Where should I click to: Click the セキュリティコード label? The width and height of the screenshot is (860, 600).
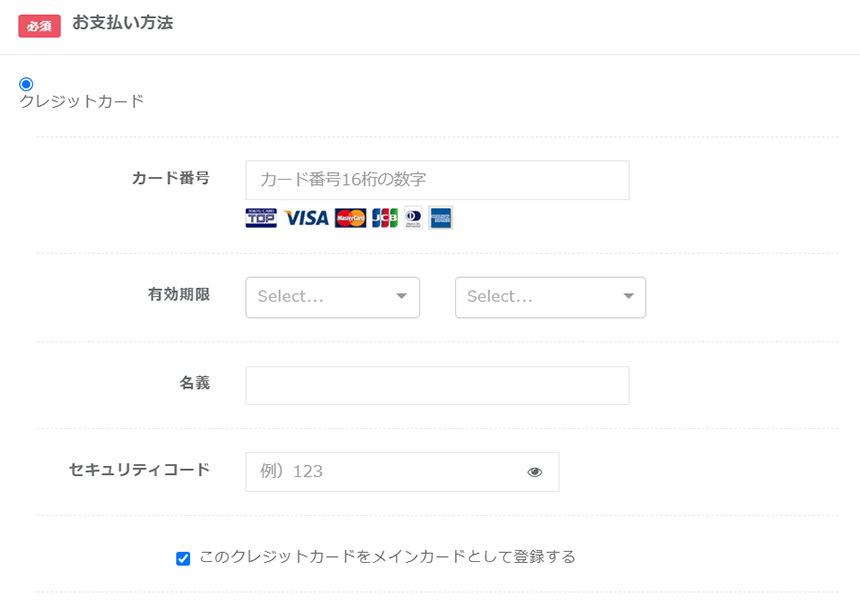click(139, 469)
